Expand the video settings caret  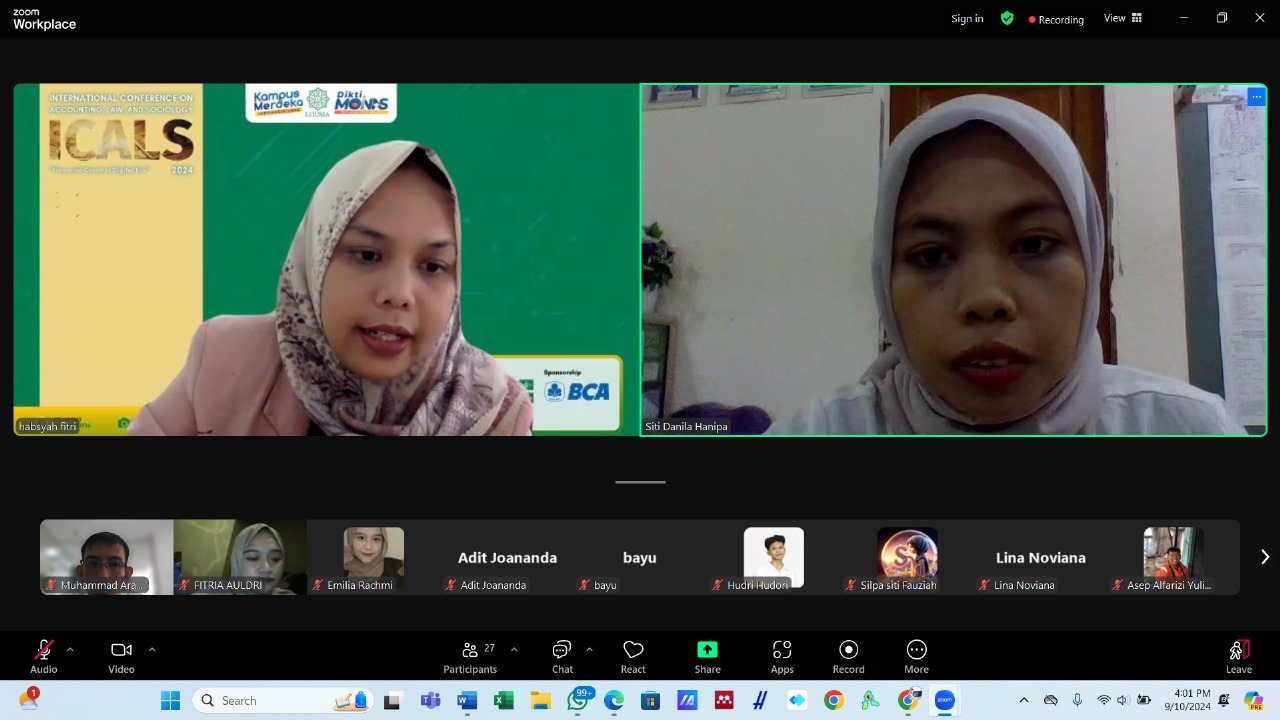tap(152, 649)
